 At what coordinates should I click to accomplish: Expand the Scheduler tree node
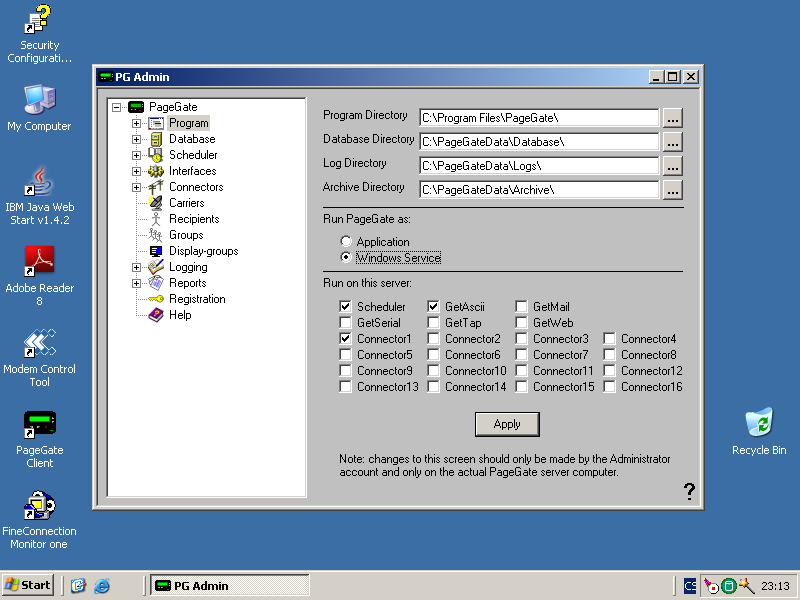click(x=136, y=155)
